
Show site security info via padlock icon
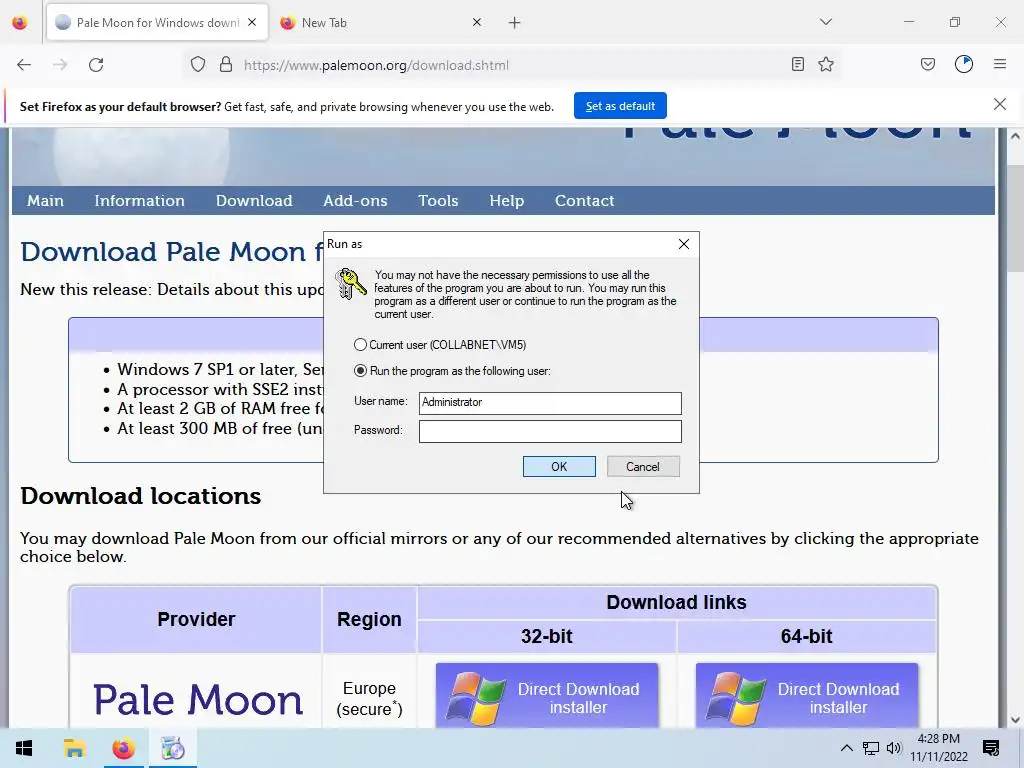pos(226,65)
